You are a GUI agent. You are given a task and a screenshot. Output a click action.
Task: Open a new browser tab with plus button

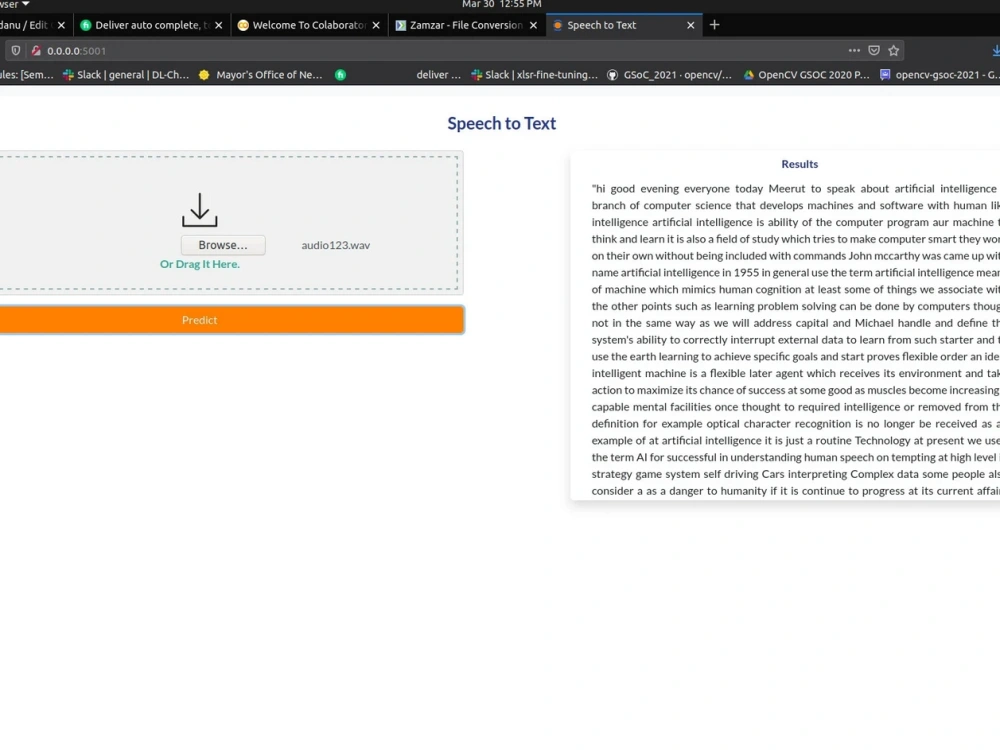tap(714, 25)
